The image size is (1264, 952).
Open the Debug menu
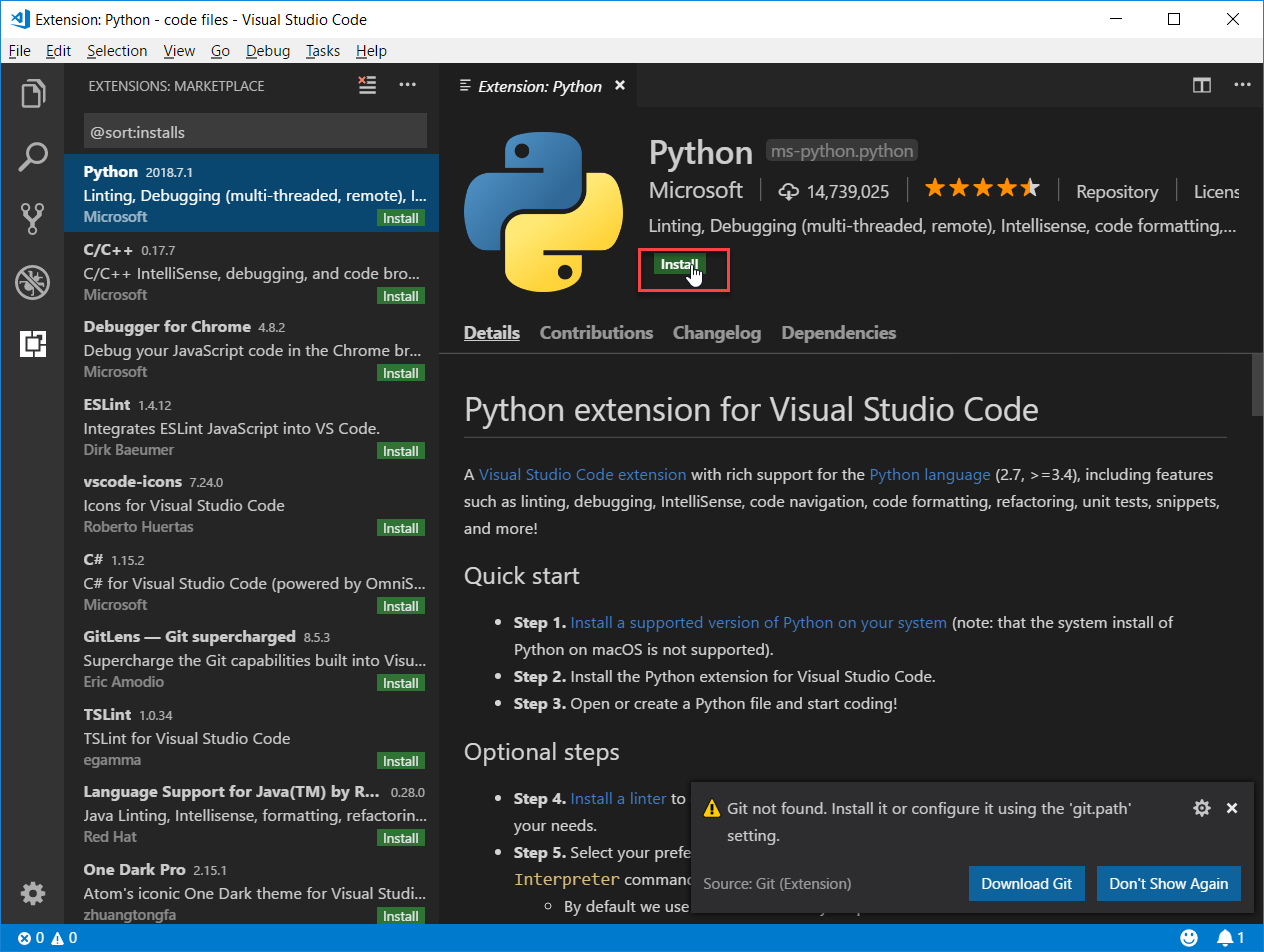(267, 51)
